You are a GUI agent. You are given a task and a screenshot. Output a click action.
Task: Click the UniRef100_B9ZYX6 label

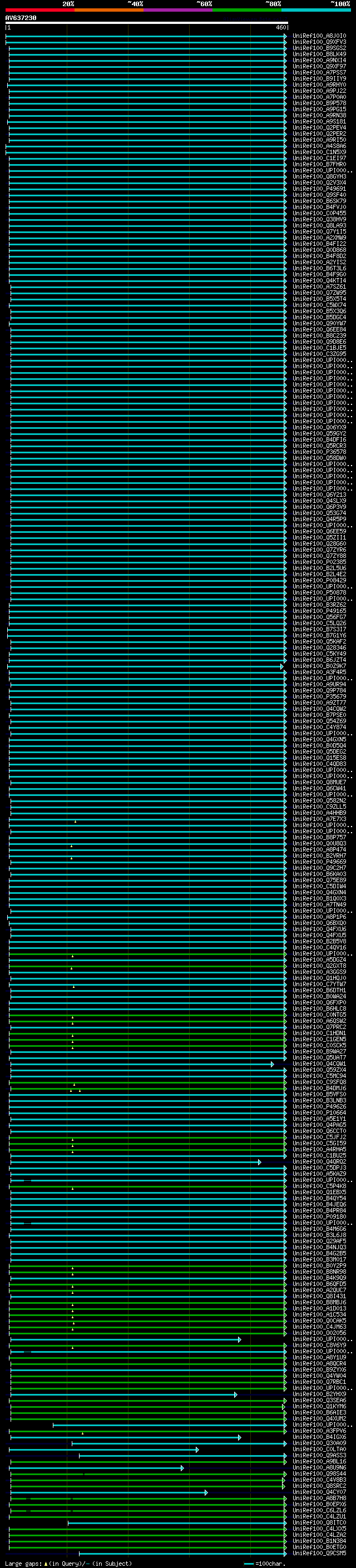[x=319, y=1369]
